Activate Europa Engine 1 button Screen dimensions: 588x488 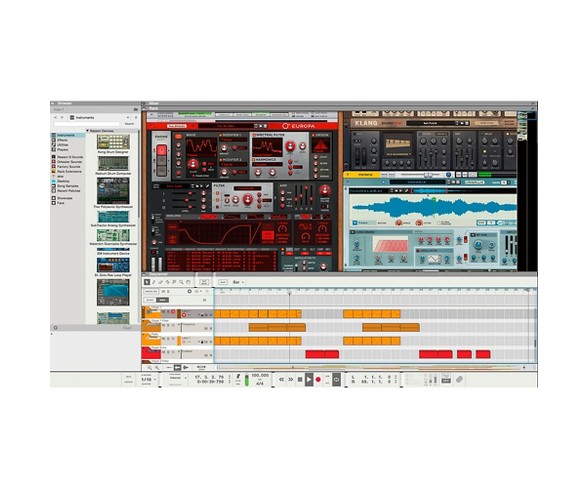point(161,150)
